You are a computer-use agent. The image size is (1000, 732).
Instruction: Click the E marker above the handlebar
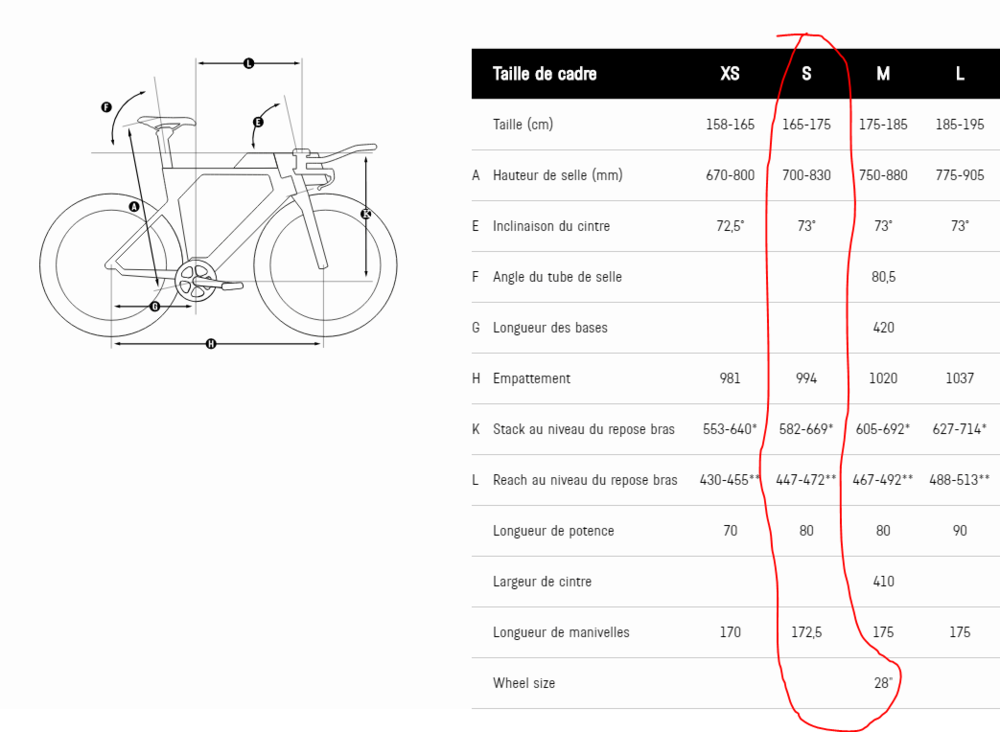click(258, 122)
